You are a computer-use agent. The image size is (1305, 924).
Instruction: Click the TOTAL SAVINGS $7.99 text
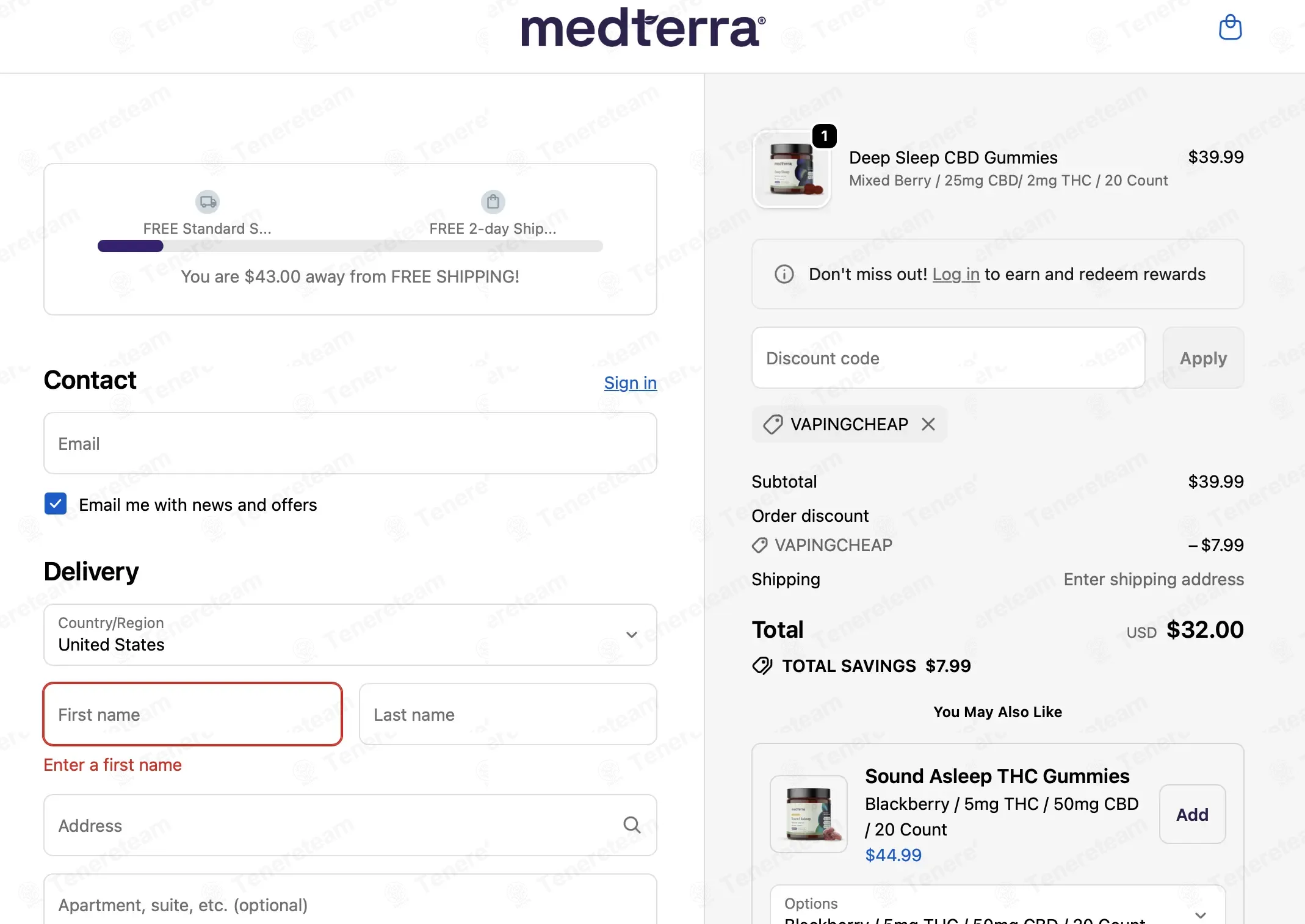[x=877, y=666]
